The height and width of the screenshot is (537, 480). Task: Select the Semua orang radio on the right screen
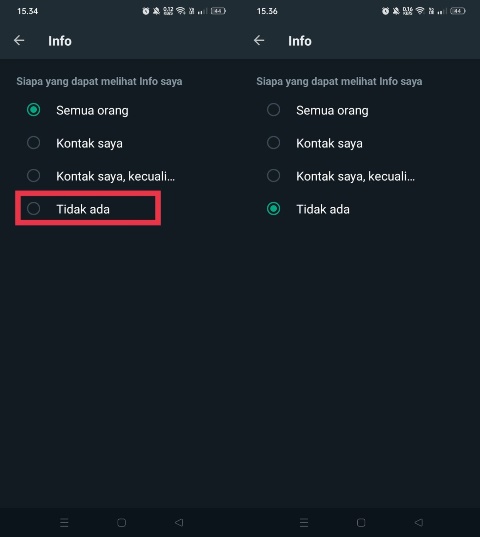tap(274, 110)
